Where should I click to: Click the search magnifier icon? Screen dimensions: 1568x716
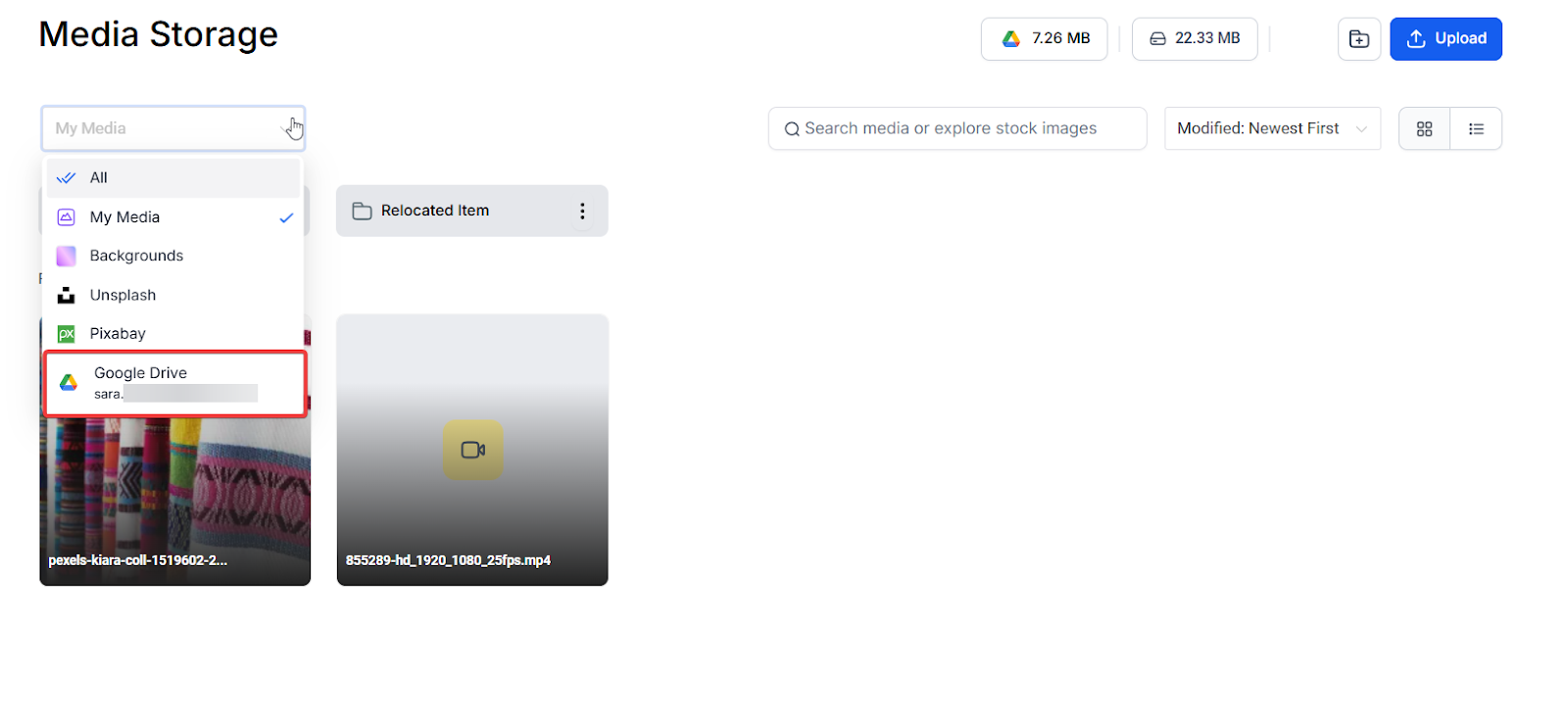click(792, 129)
